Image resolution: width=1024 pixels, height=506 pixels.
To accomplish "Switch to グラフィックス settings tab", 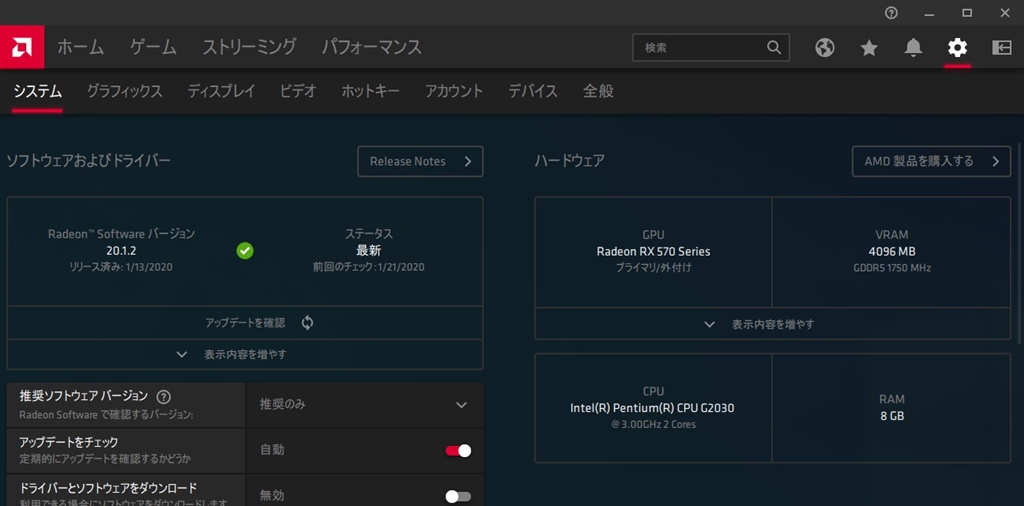I will point(125,91).
